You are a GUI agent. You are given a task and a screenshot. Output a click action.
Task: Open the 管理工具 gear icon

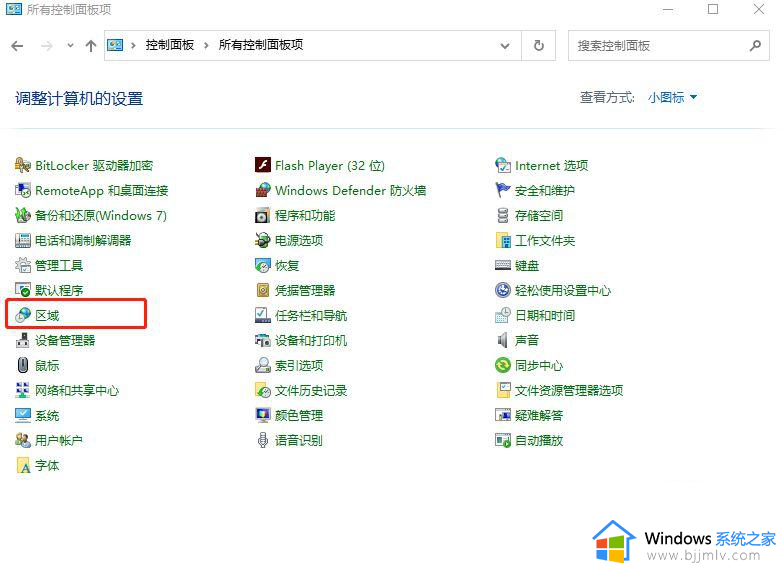point(23,265)
